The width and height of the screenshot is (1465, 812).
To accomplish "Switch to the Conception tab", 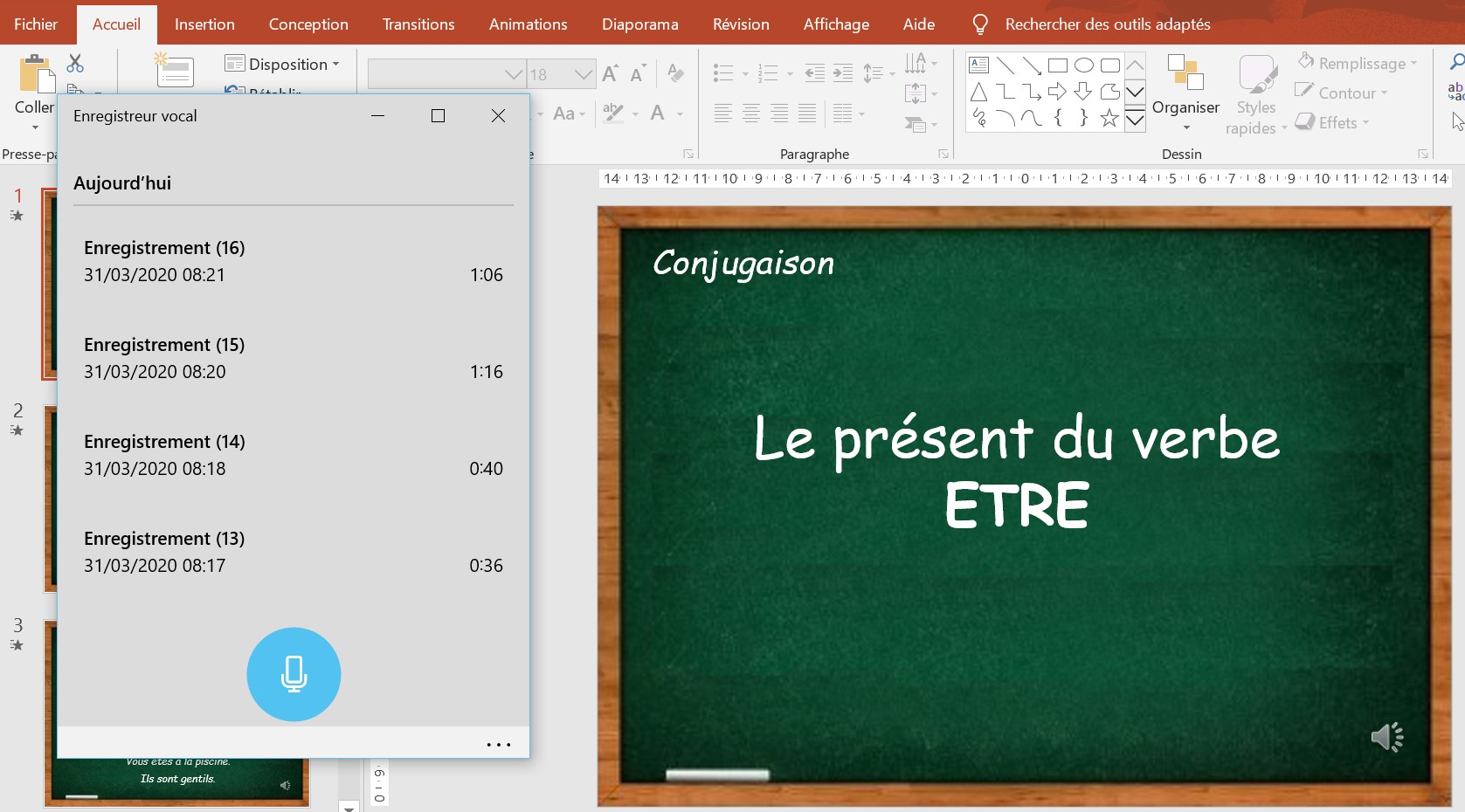I will [308, 24].
